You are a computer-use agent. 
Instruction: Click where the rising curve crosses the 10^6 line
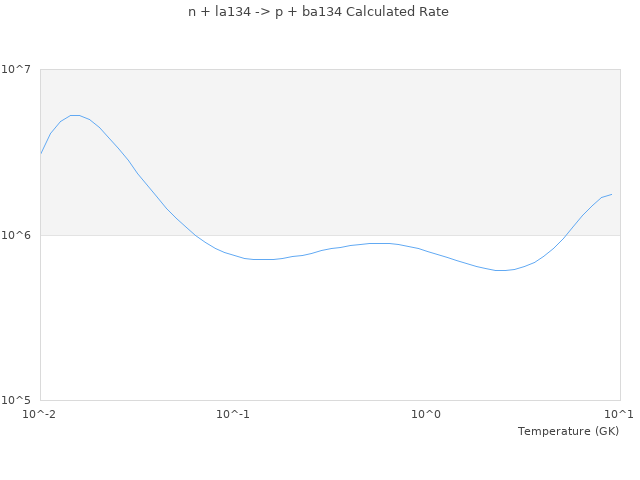567,235
